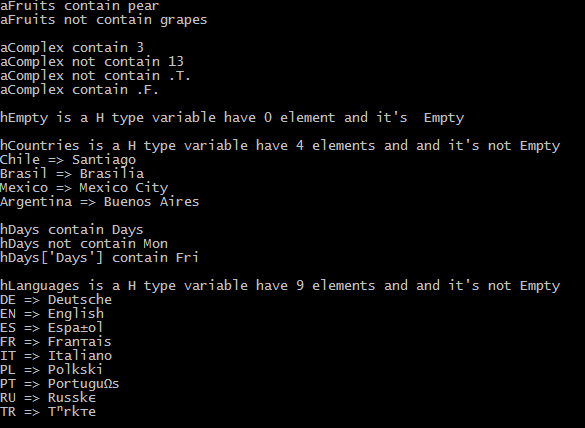This screenshot has height=428, width=585.
Task: Click the 'aFruits contain pear' line
Action: pyautogui.click(x=79, y=6)
